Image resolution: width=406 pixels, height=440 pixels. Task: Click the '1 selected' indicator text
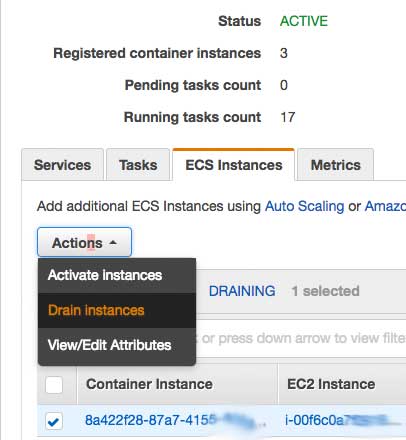(x=325, y=291)
